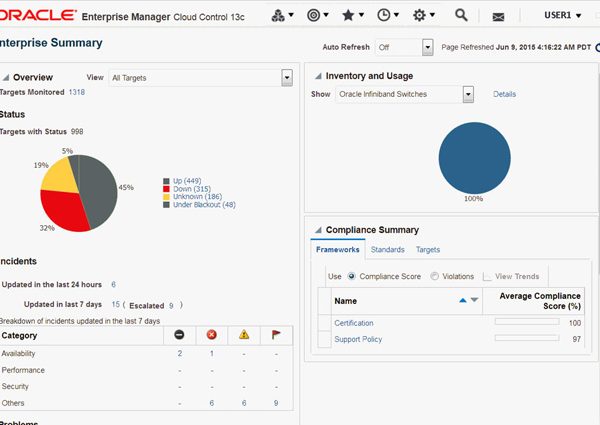Open the Targets bullseye menu

(x=317, y=15)
